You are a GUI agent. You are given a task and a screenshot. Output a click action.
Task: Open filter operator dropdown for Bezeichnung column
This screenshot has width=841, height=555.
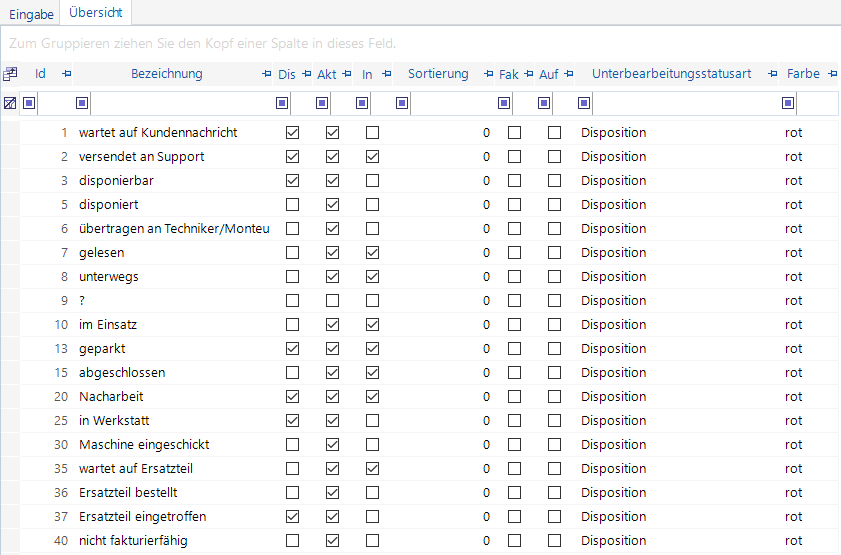coord(83,103)
